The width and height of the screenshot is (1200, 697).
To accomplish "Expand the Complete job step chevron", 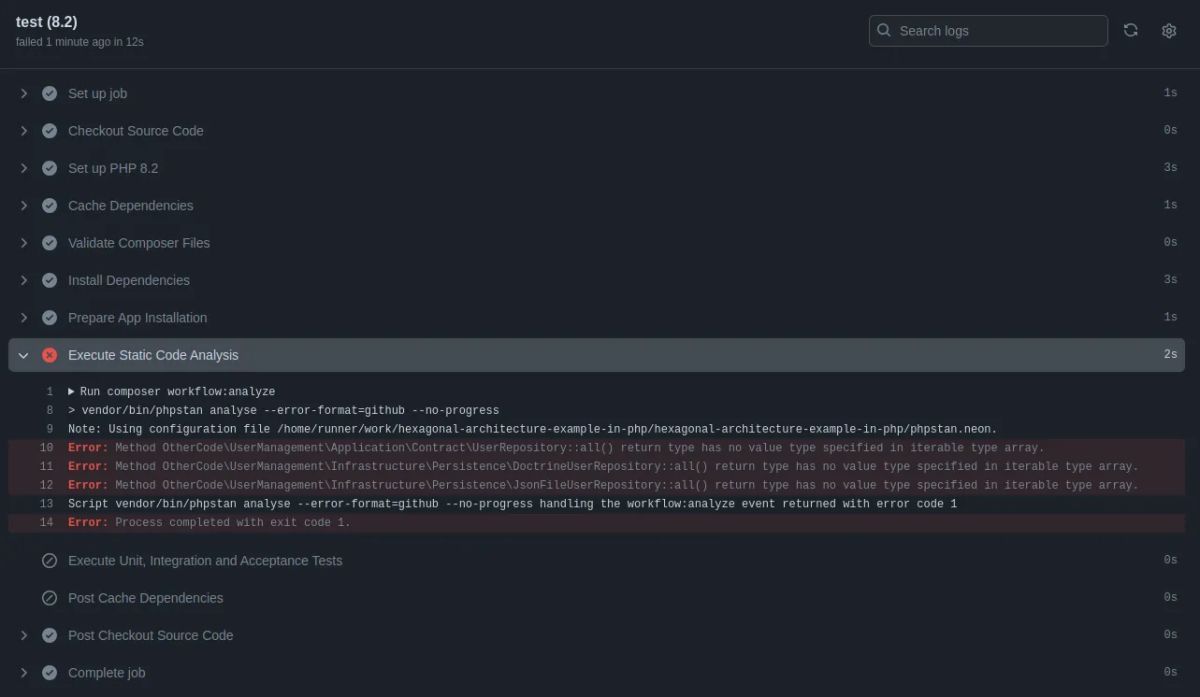I will pyautogui.click(x=24, y=672).
